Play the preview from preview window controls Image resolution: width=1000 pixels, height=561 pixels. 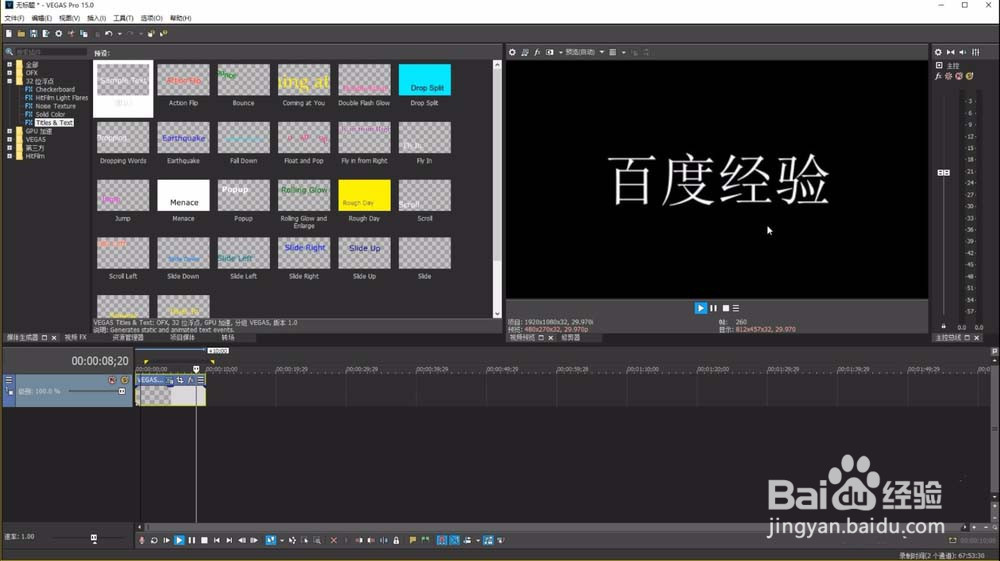[x=700, y=308]
